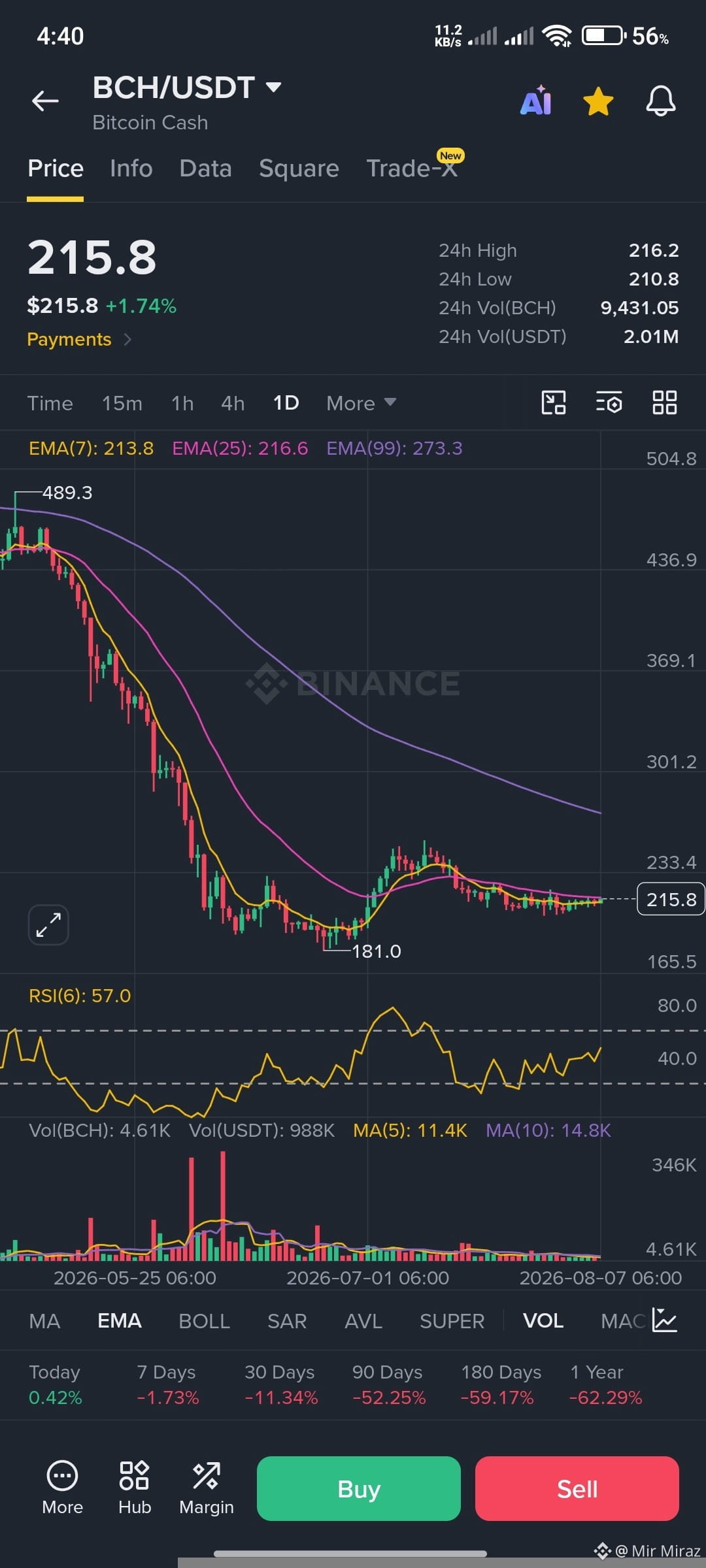The image size is (706, 1568).
Task: Toggle the SAR indicator
Action: (287, 1321)
